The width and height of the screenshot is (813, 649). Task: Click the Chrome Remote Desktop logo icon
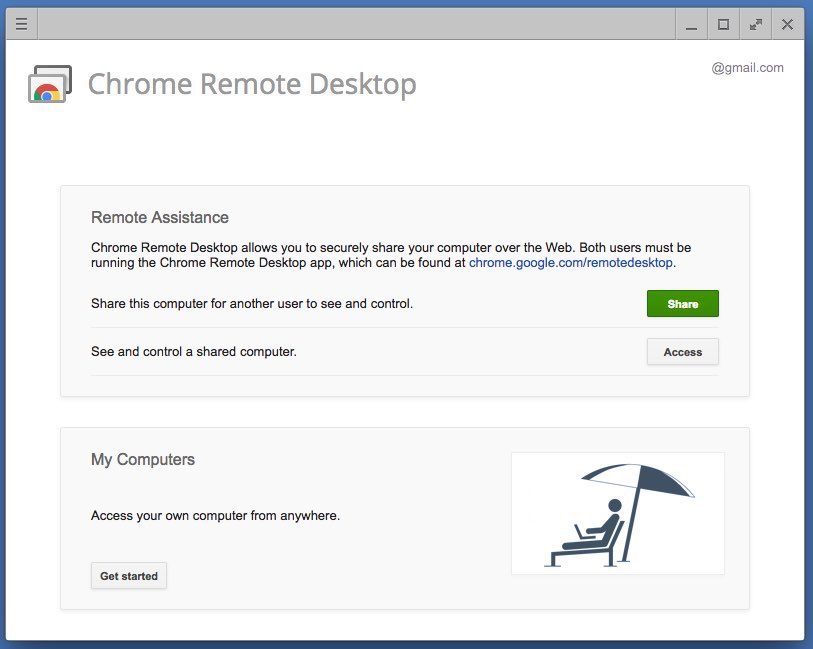(x=50, y=84)
